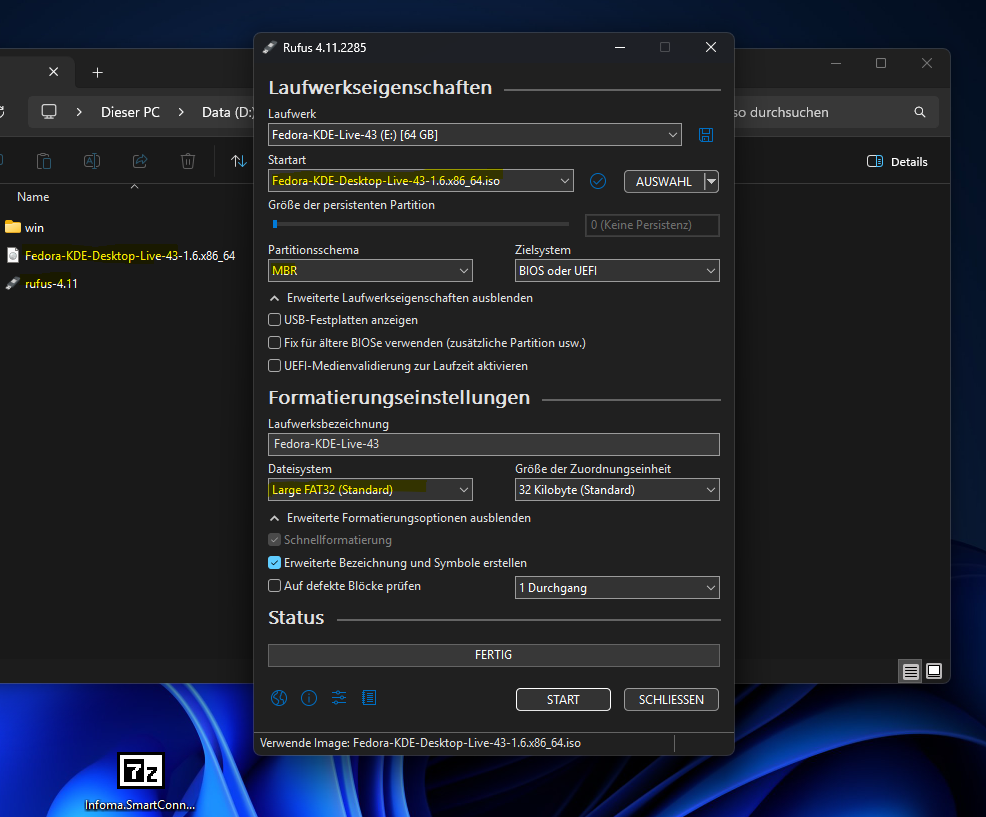Image resolution: width=986 pixels, height=817 pixels.
Task: Collapse Erweiterte Laufwerkseigenschaften ausblenden
Action: (401, 298)
